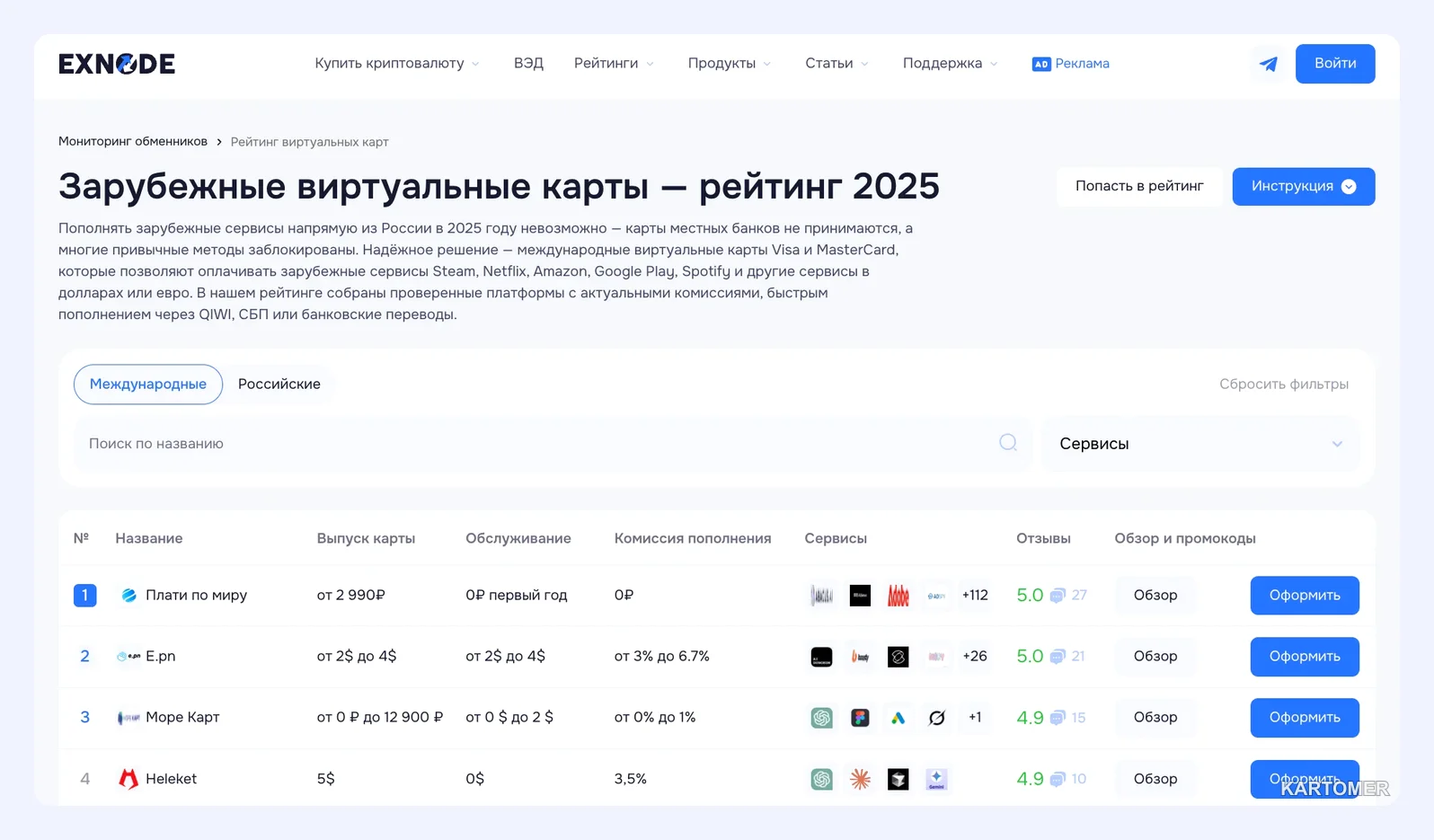Click the boody service icon in E.pn row
Screen dimensions: 1434x840
point(861,657)
